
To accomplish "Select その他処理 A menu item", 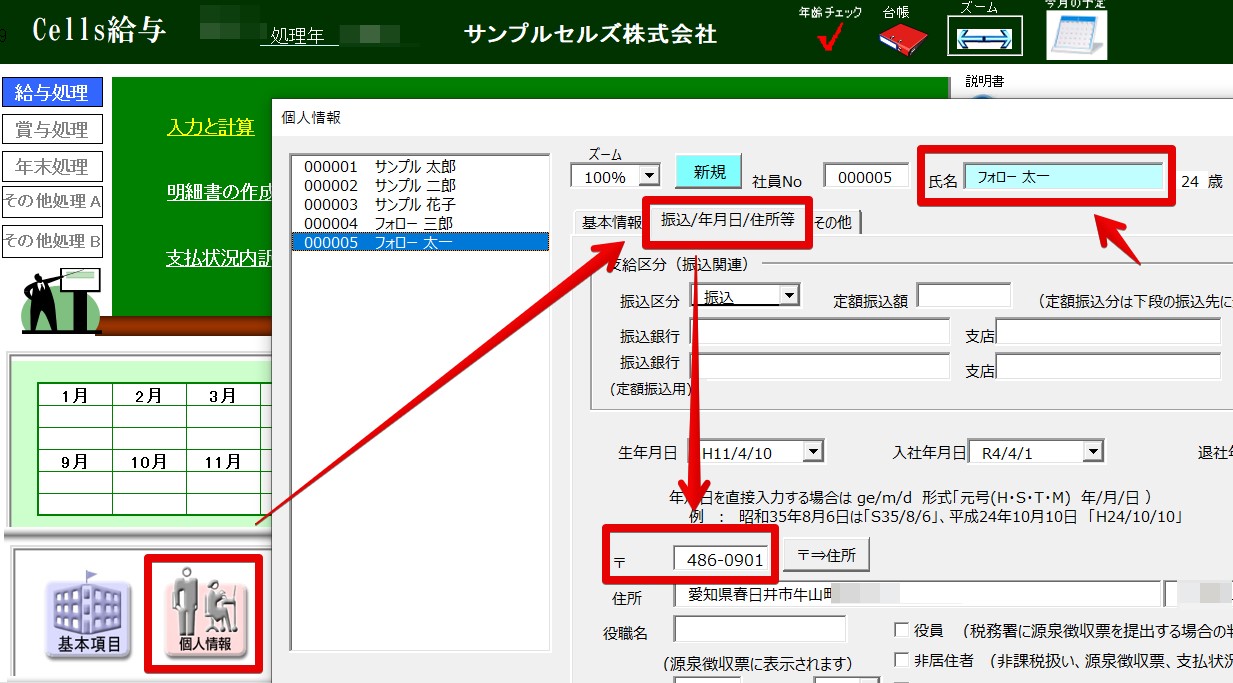I will (x=52, y=202).
